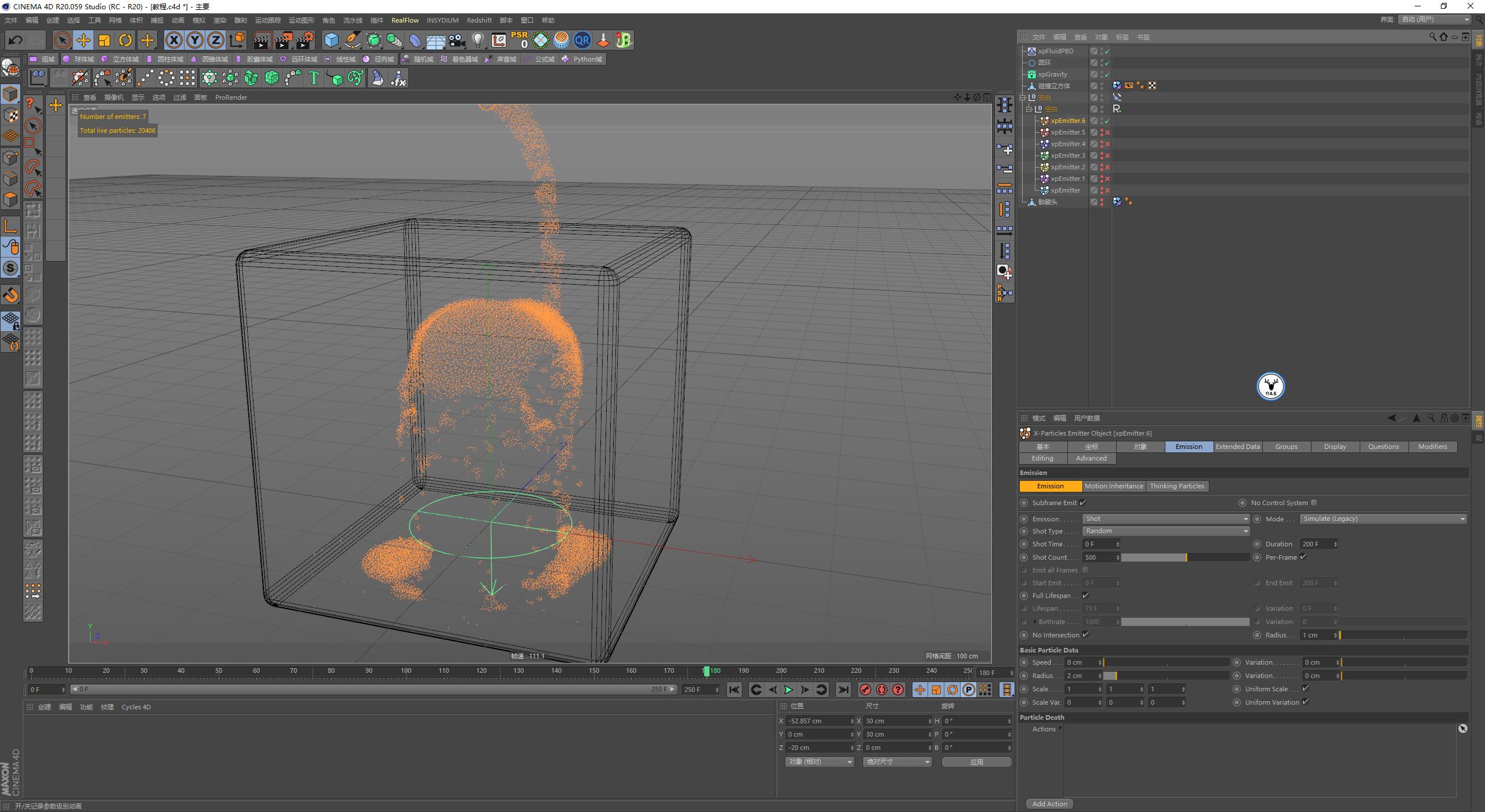Select the Move tool
This screenshot has height=812, width=1485.
point(83,40)
